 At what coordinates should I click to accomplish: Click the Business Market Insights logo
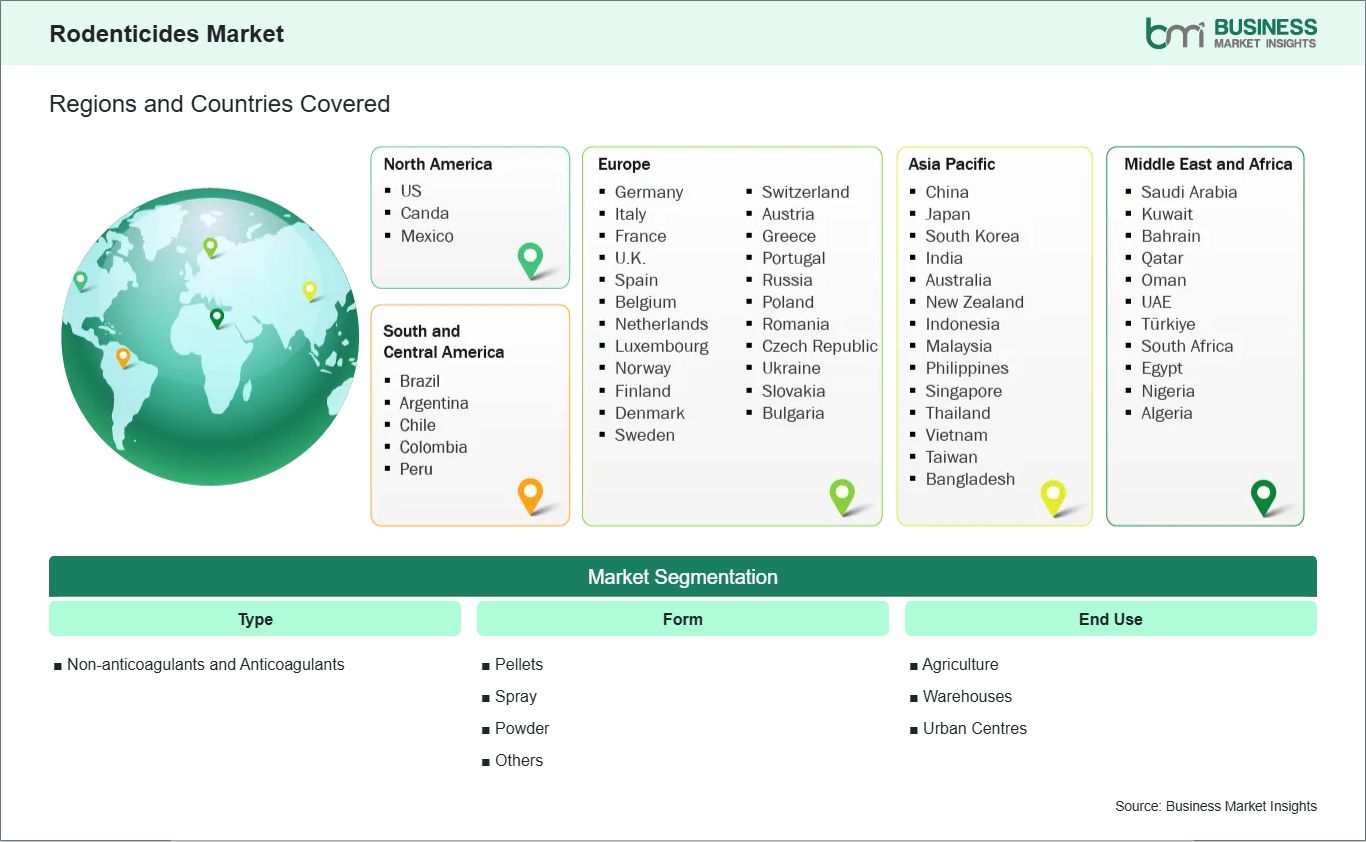1230,33
